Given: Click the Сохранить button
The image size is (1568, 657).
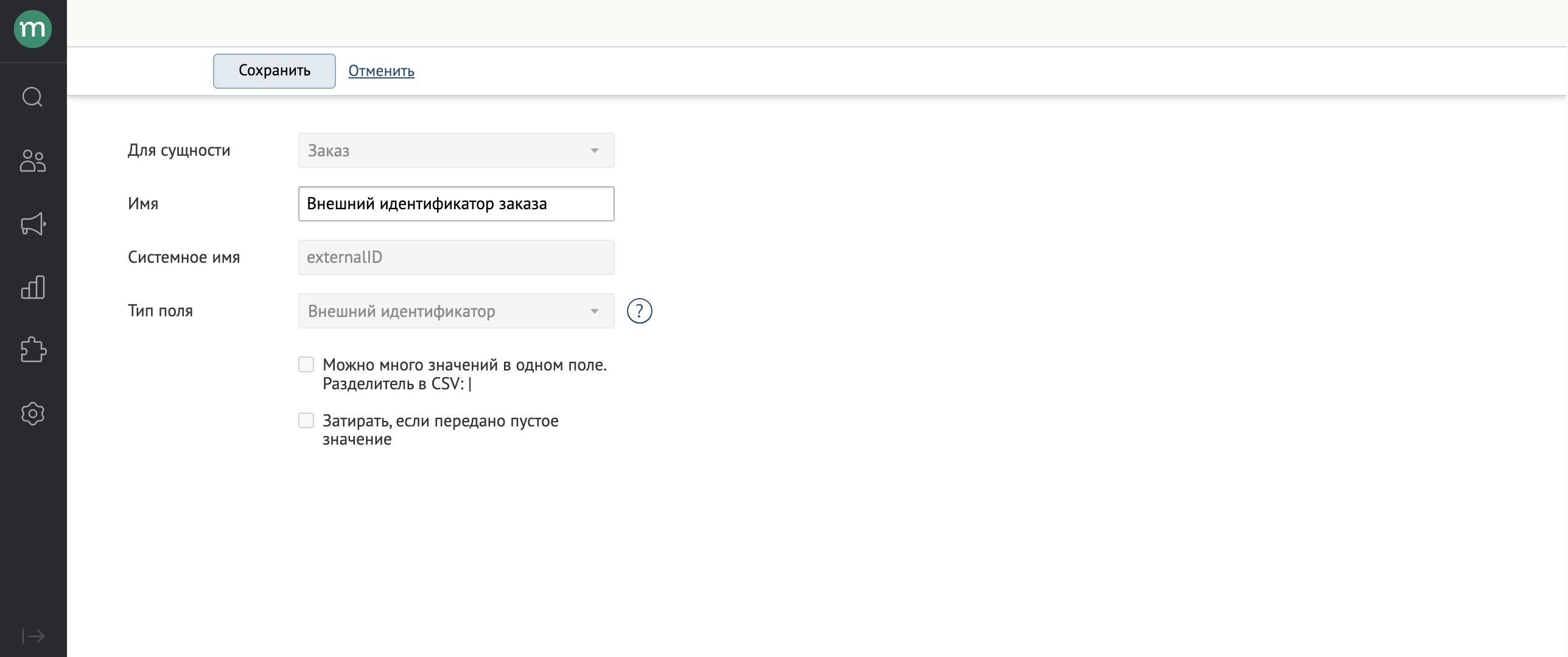Looking at the screenshot, I should tap(274, 71).
